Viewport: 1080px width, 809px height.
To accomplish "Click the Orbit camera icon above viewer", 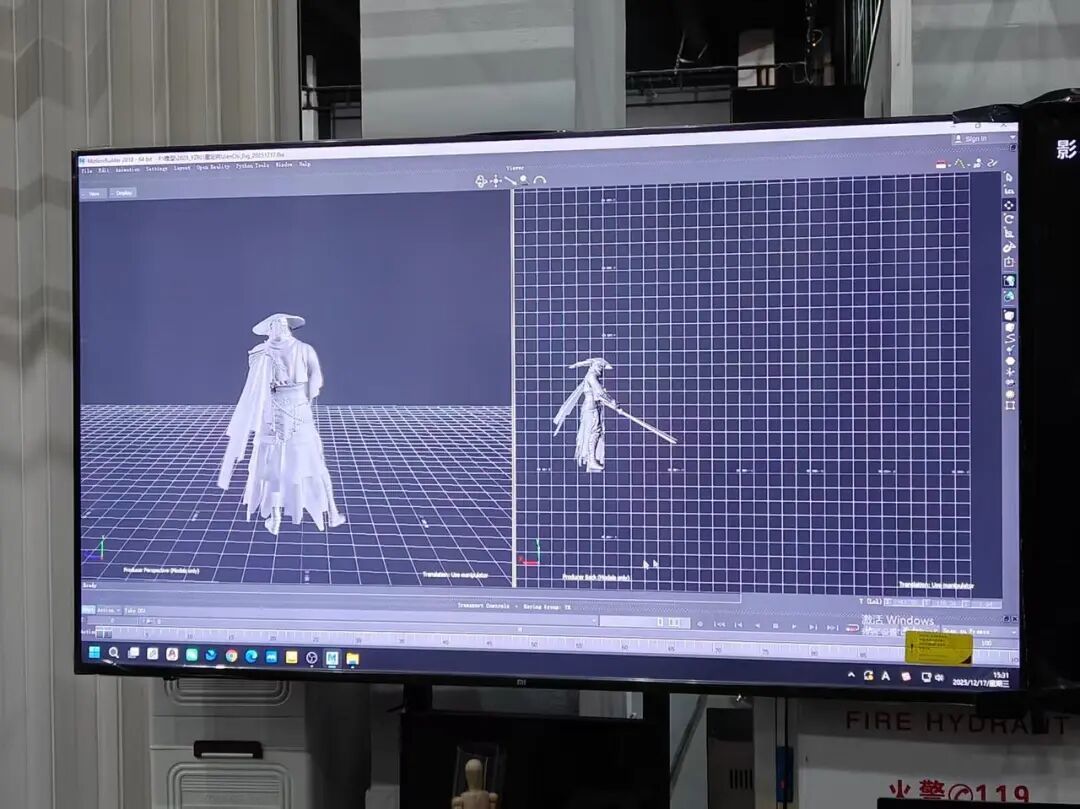I will tap(481, 181).
